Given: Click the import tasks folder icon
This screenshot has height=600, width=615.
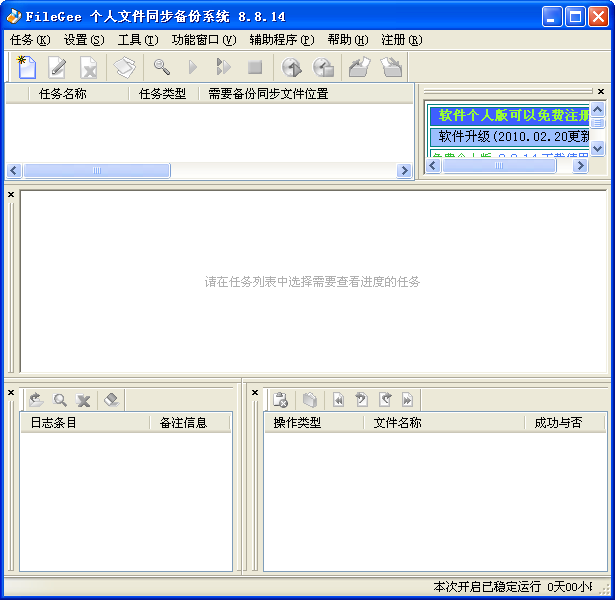Looking at the screenshot, I should click(391, 67).
